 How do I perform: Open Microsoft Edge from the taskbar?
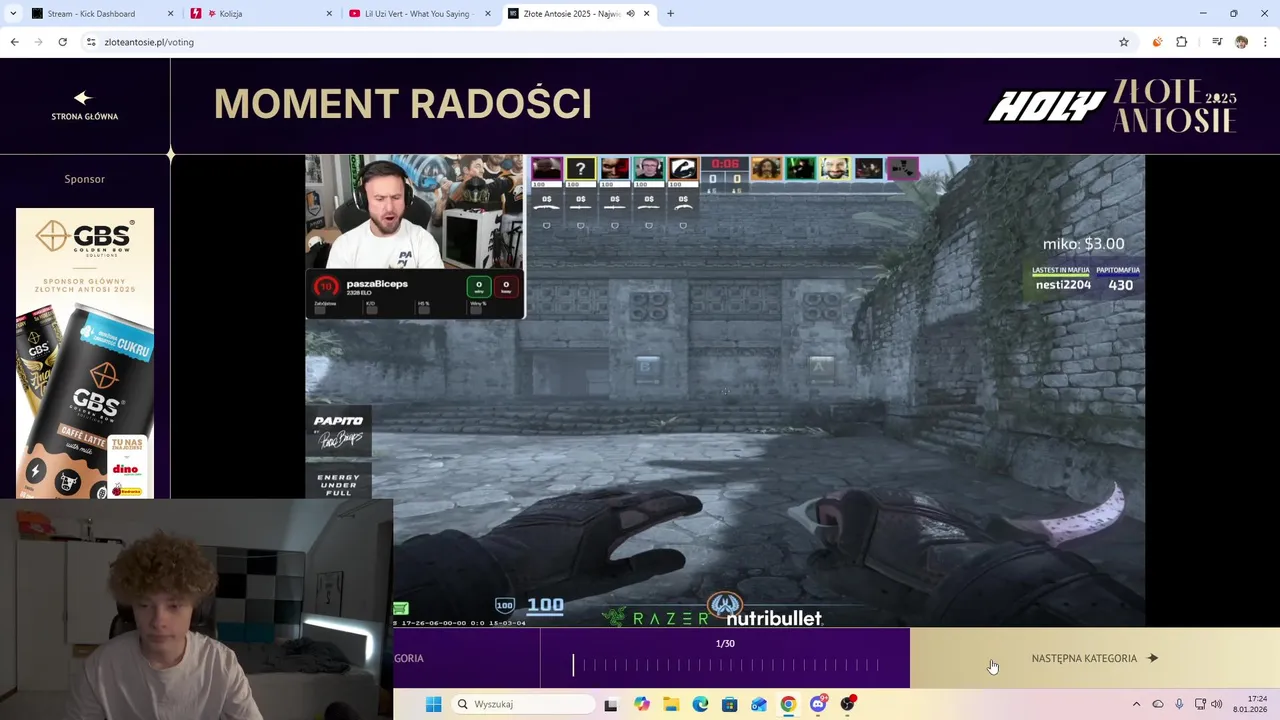tap(700, 704)
